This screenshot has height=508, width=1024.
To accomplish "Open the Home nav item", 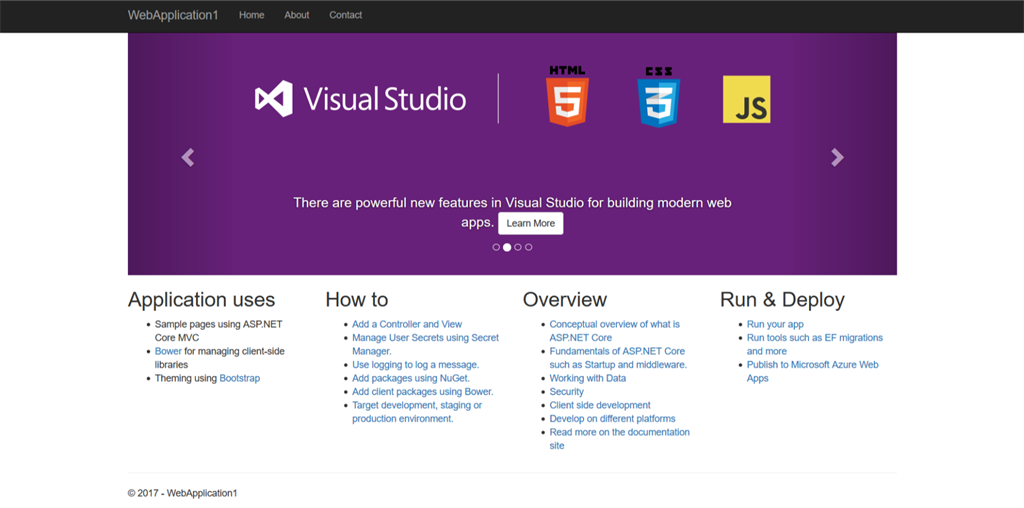I will pyautogui.click(x=252, y=15).
